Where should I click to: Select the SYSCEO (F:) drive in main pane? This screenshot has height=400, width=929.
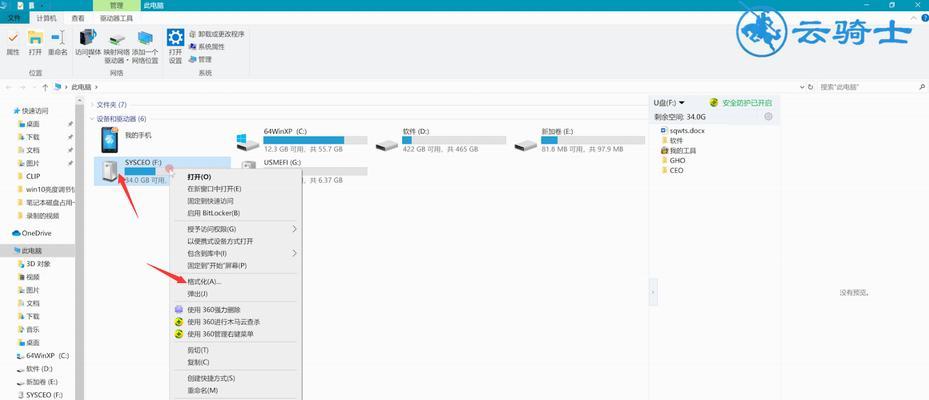click(x=162, y=171)
